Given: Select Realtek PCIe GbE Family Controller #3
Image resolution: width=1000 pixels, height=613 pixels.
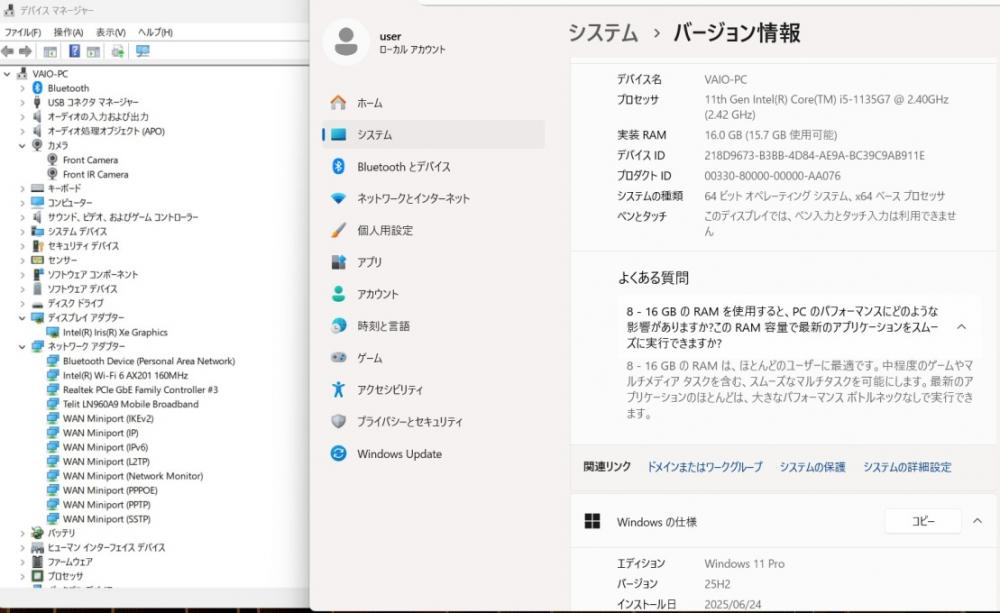Looking at the screenshot, I should [x=140, y=390].
